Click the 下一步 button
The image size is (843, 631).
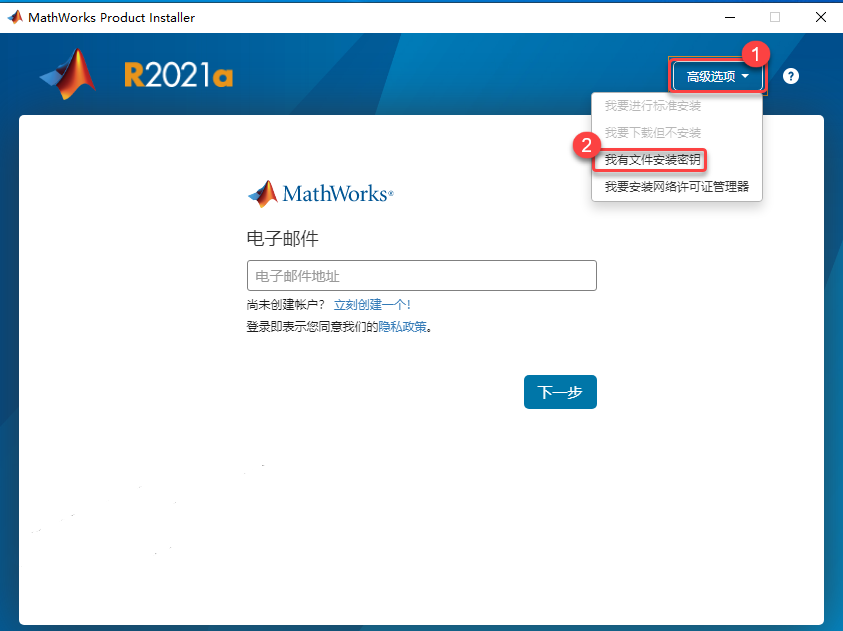pos(560,392)
